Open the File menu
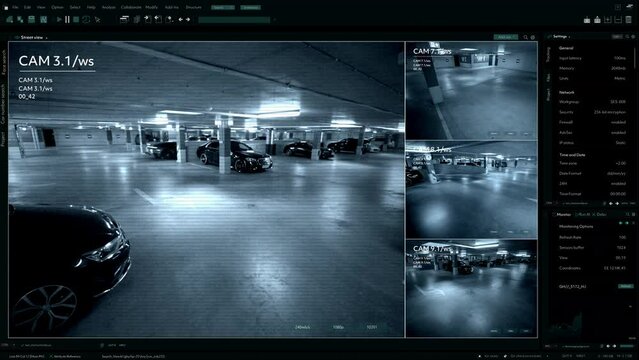The height and width of the screenshot is (360, 639). 15,7
